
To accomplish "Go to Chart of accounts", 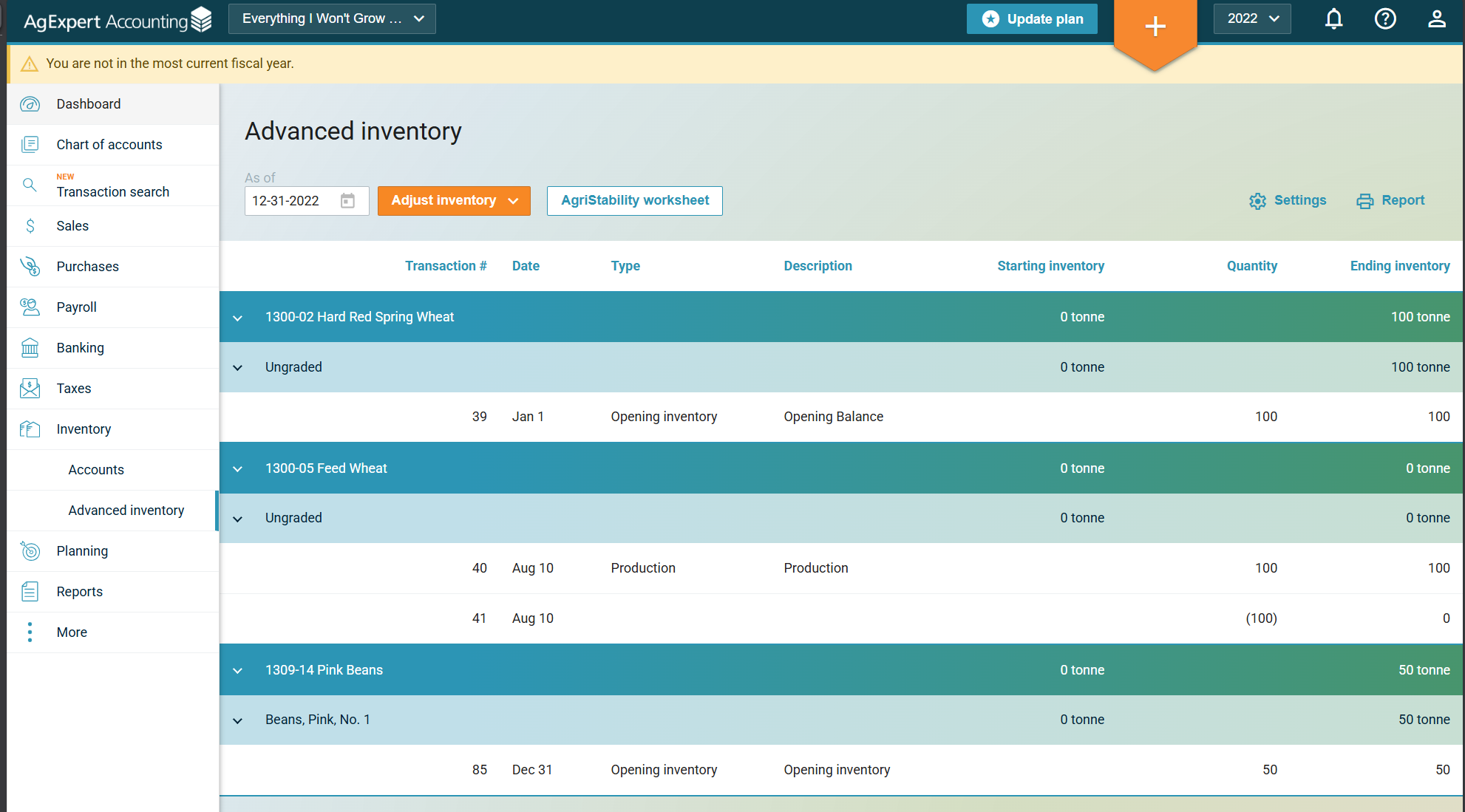I will 109,145.
